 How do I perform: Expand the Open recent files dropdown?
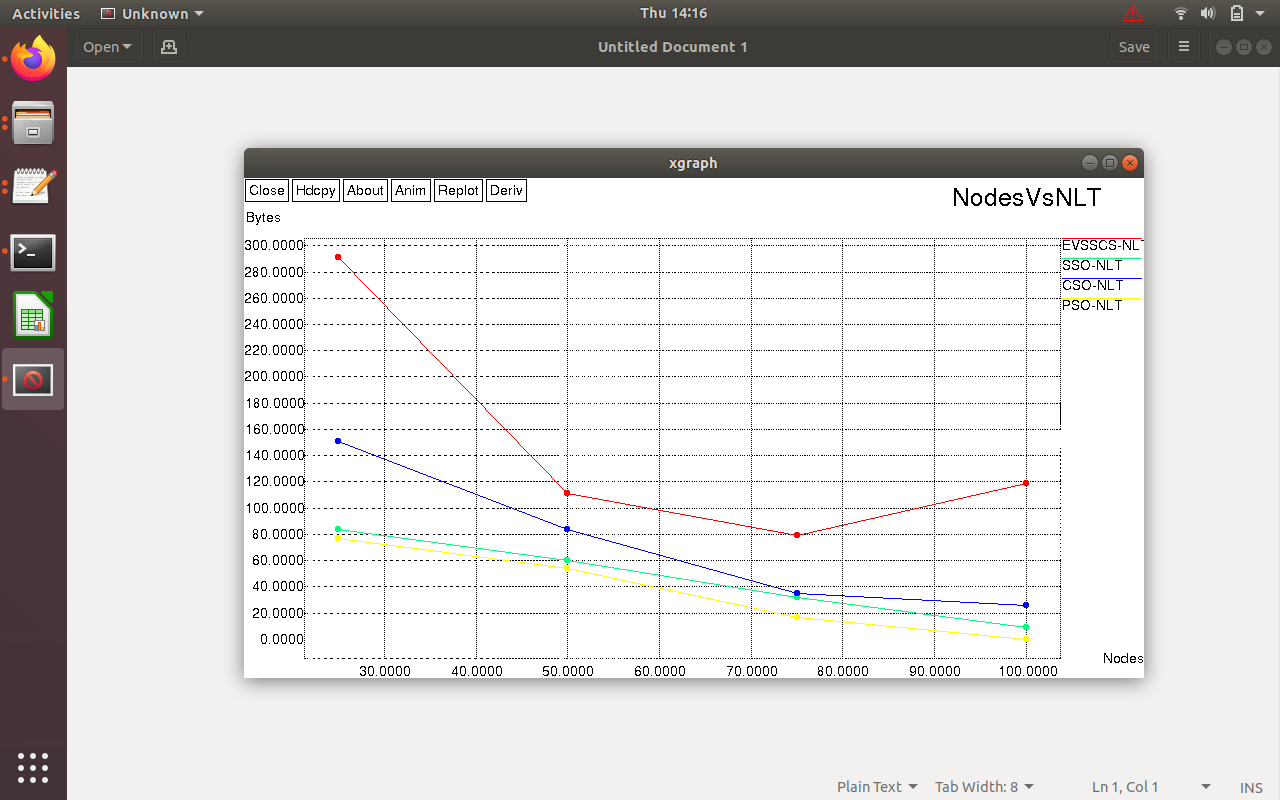tap(108, 47)
